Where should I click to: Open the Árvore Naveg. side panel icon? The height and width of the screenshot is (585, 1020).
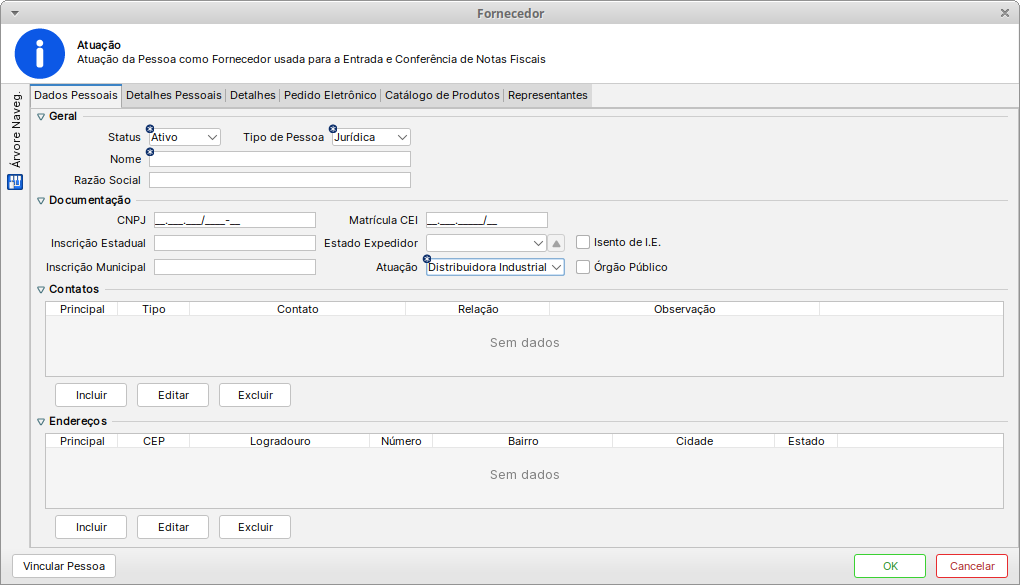tap(15, 182)
